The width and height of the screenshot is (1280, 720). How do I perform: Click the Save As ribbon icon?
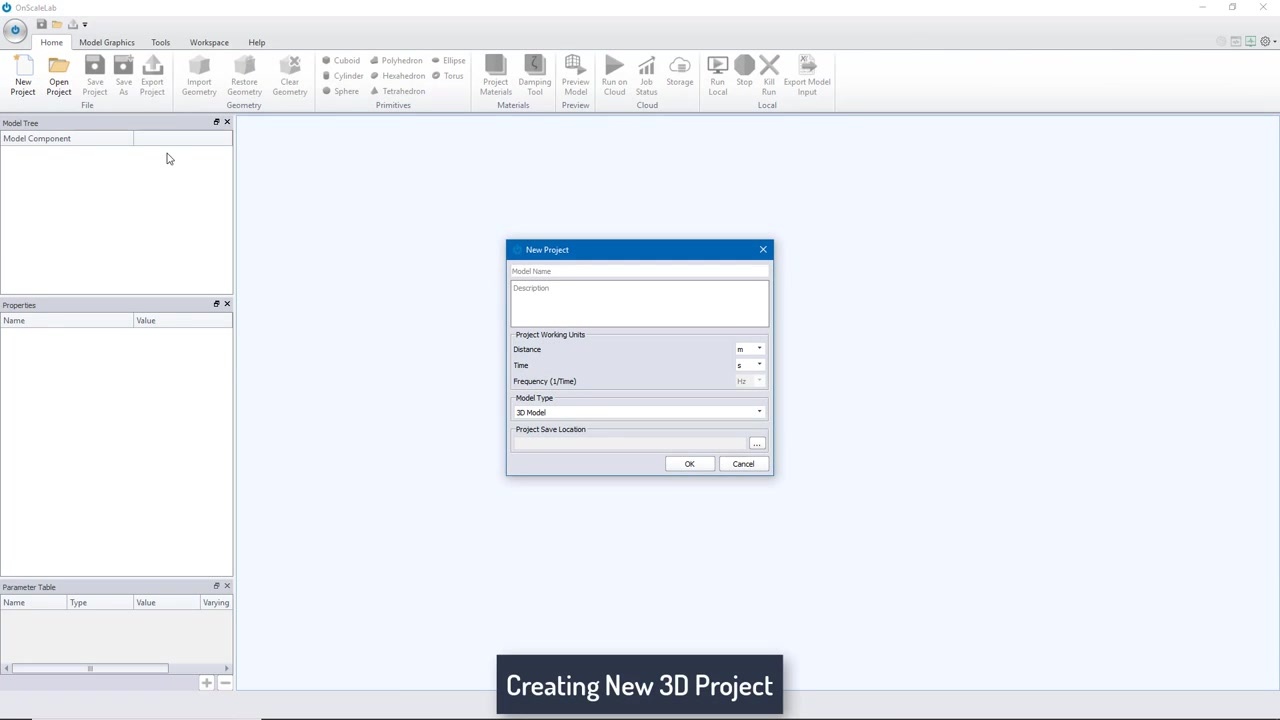[123, 76]
